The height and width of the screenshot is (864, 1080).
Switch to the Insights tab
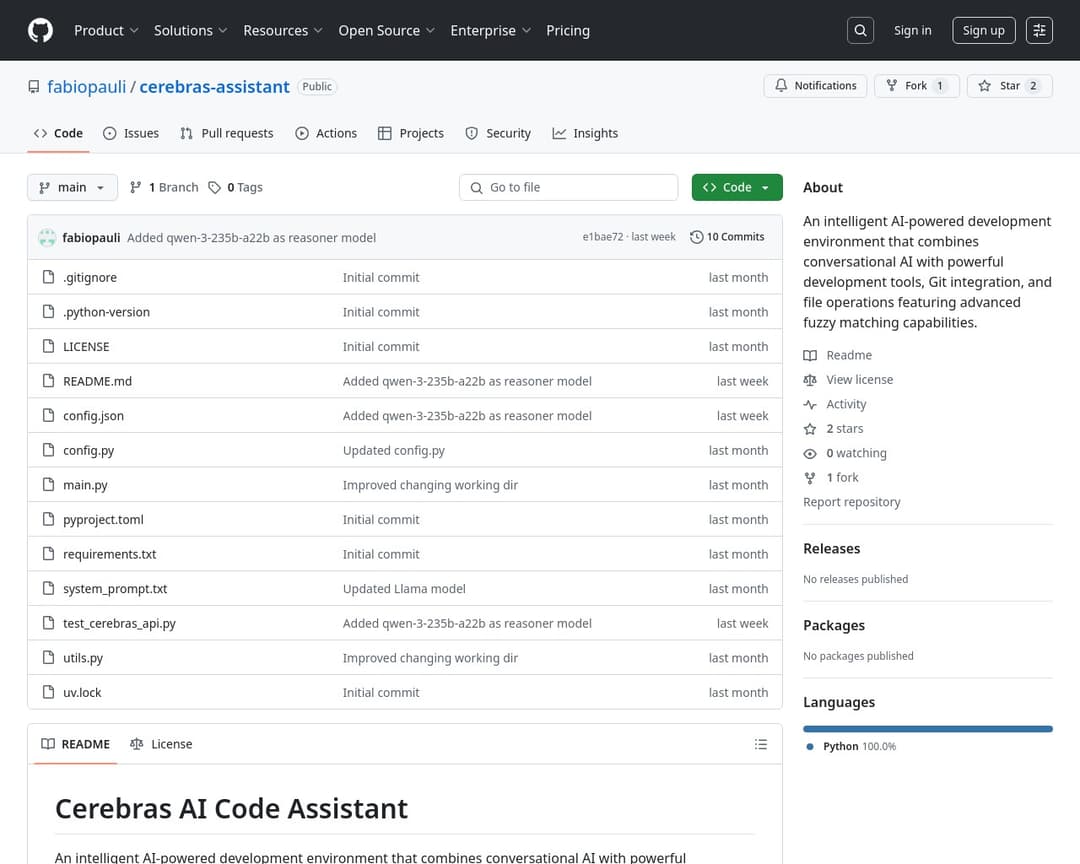(x=585, y=133)
